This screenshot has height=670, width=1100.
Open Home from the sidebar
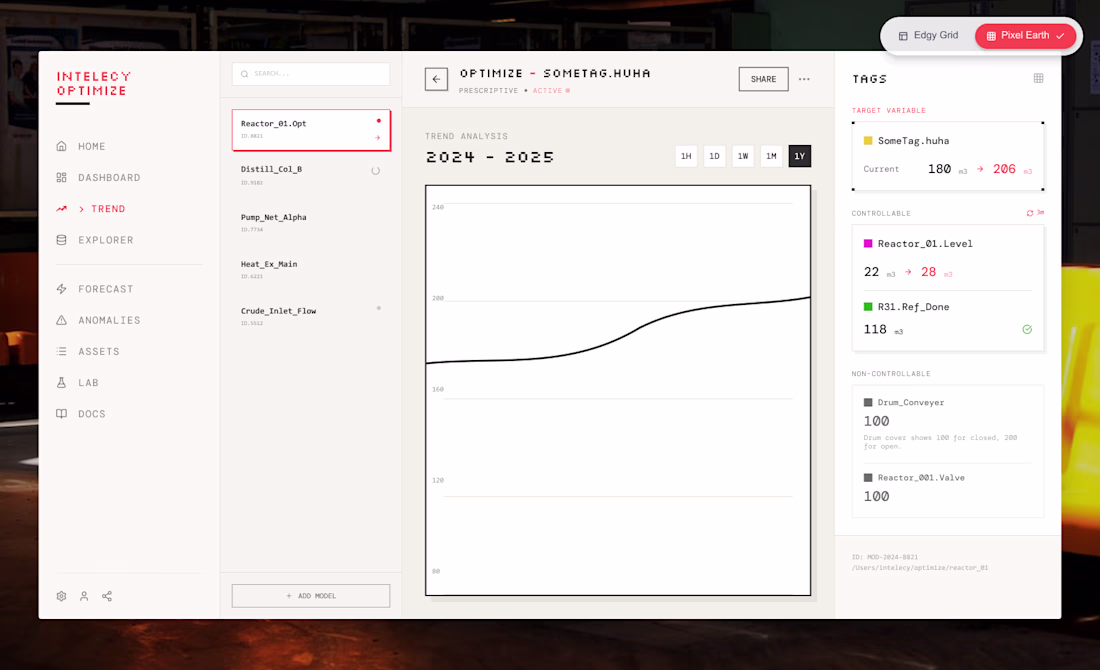[91, 147]
